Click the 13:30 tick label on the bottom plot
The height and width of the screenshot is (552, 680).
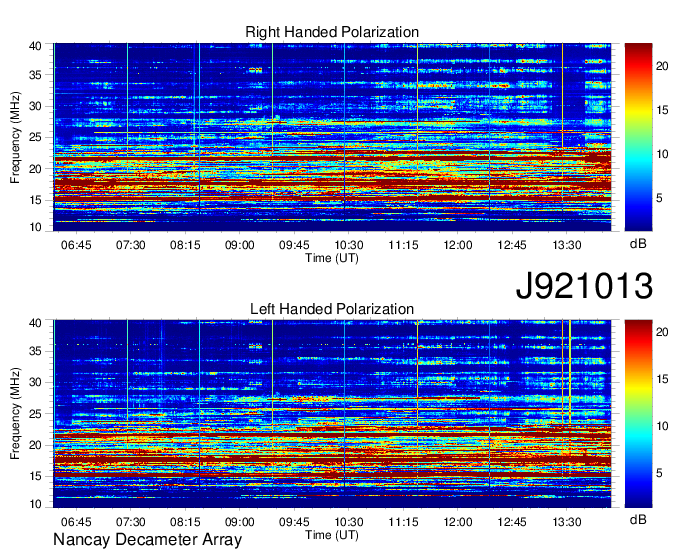[566, 522]
